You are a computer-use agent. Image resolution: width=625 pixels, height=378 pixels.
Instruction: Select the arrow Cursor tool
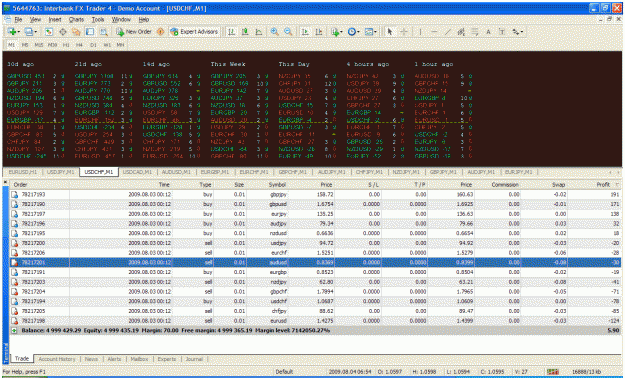(390, 32)
